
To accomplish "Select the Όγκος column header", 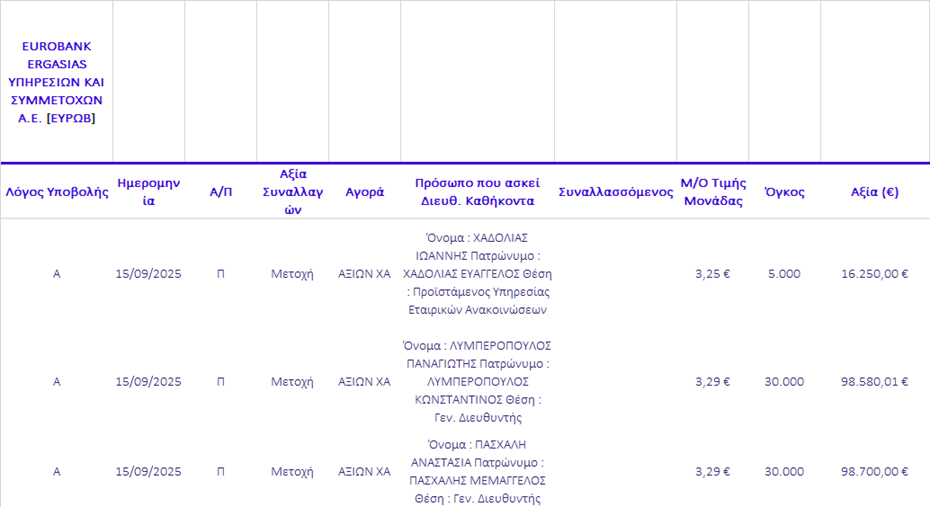I will point(784,192).
